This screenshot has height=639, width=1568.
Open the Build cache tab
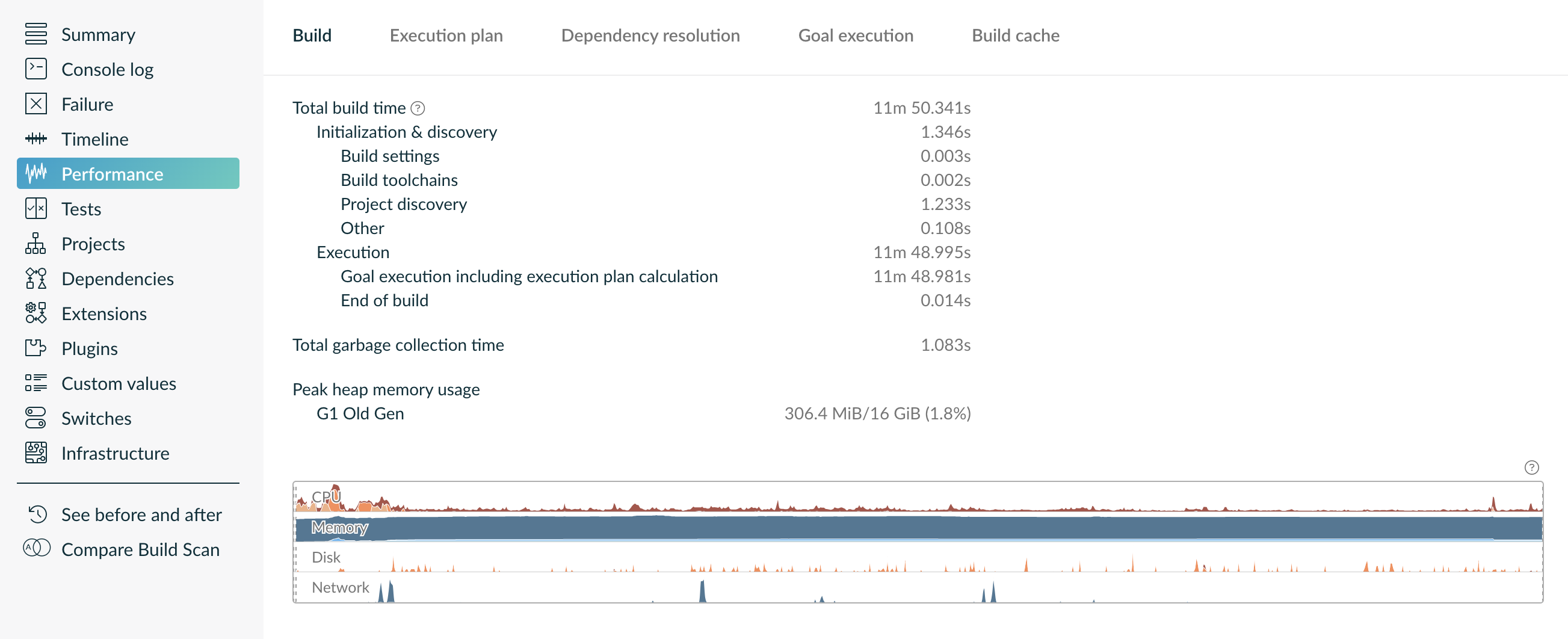[x=1014, y=35]
